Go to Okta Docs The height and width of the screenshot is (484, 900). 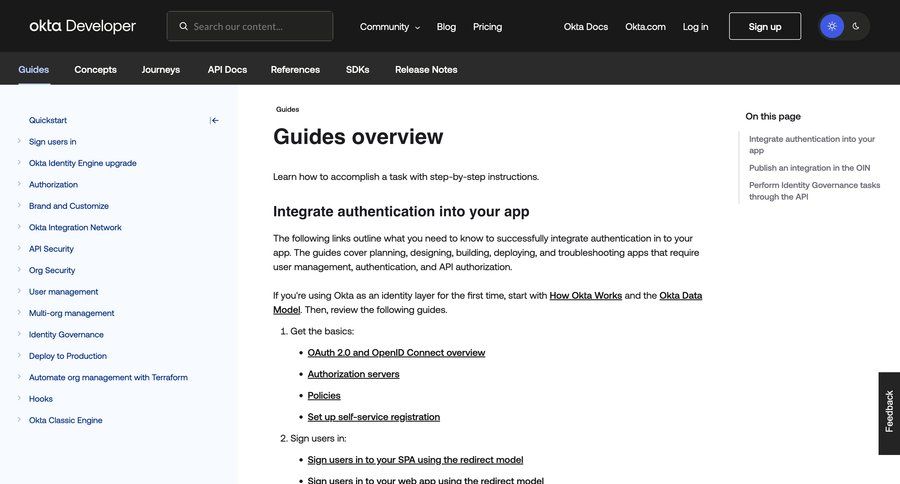[x=585, y=26]
